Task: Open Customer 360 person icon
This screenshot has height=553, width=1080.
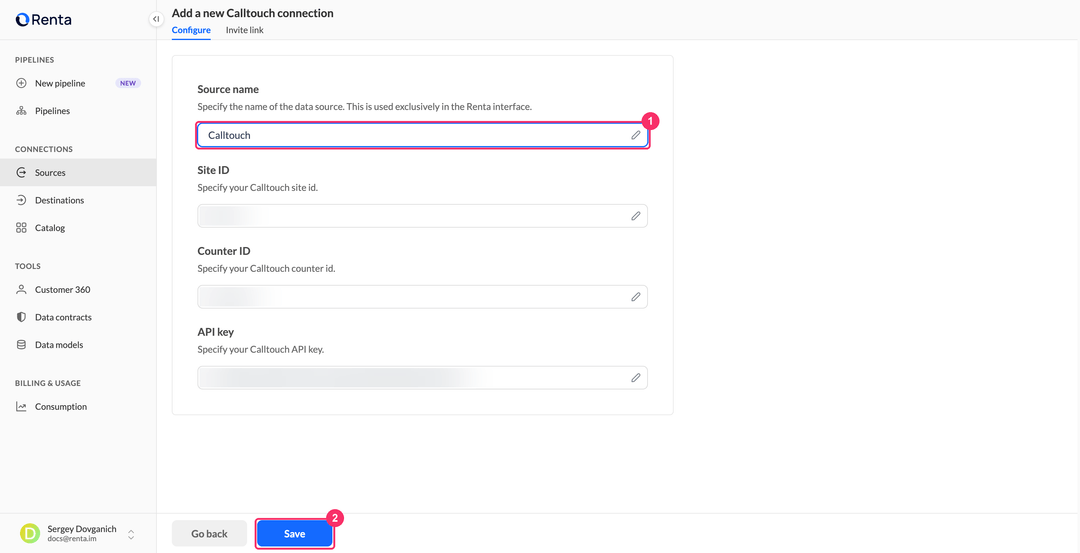Action: coord(21,290)
